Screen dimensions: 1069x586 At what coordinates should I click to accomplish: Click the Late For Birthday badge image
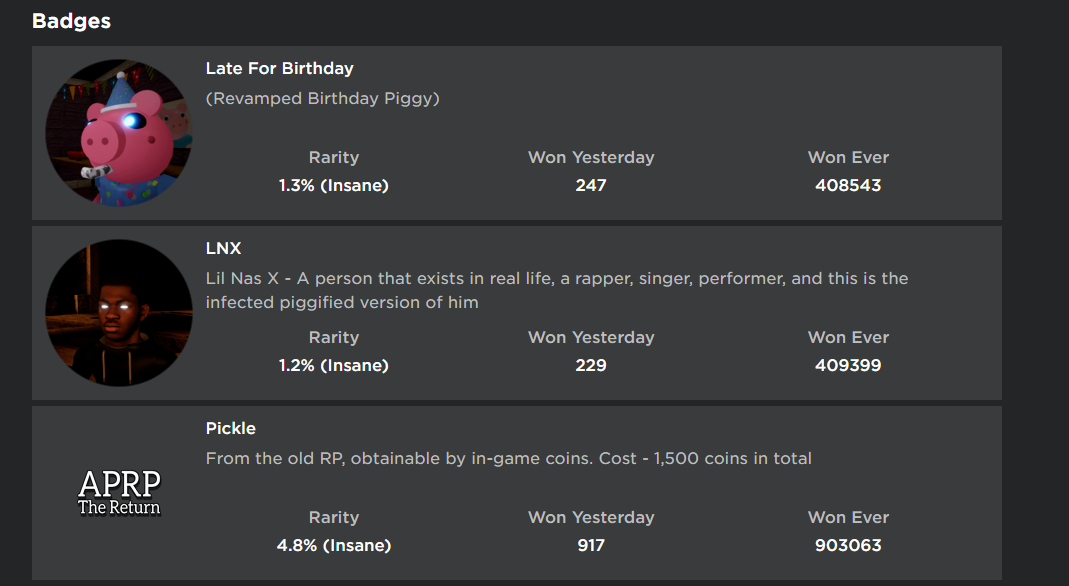tap(119, 133)
